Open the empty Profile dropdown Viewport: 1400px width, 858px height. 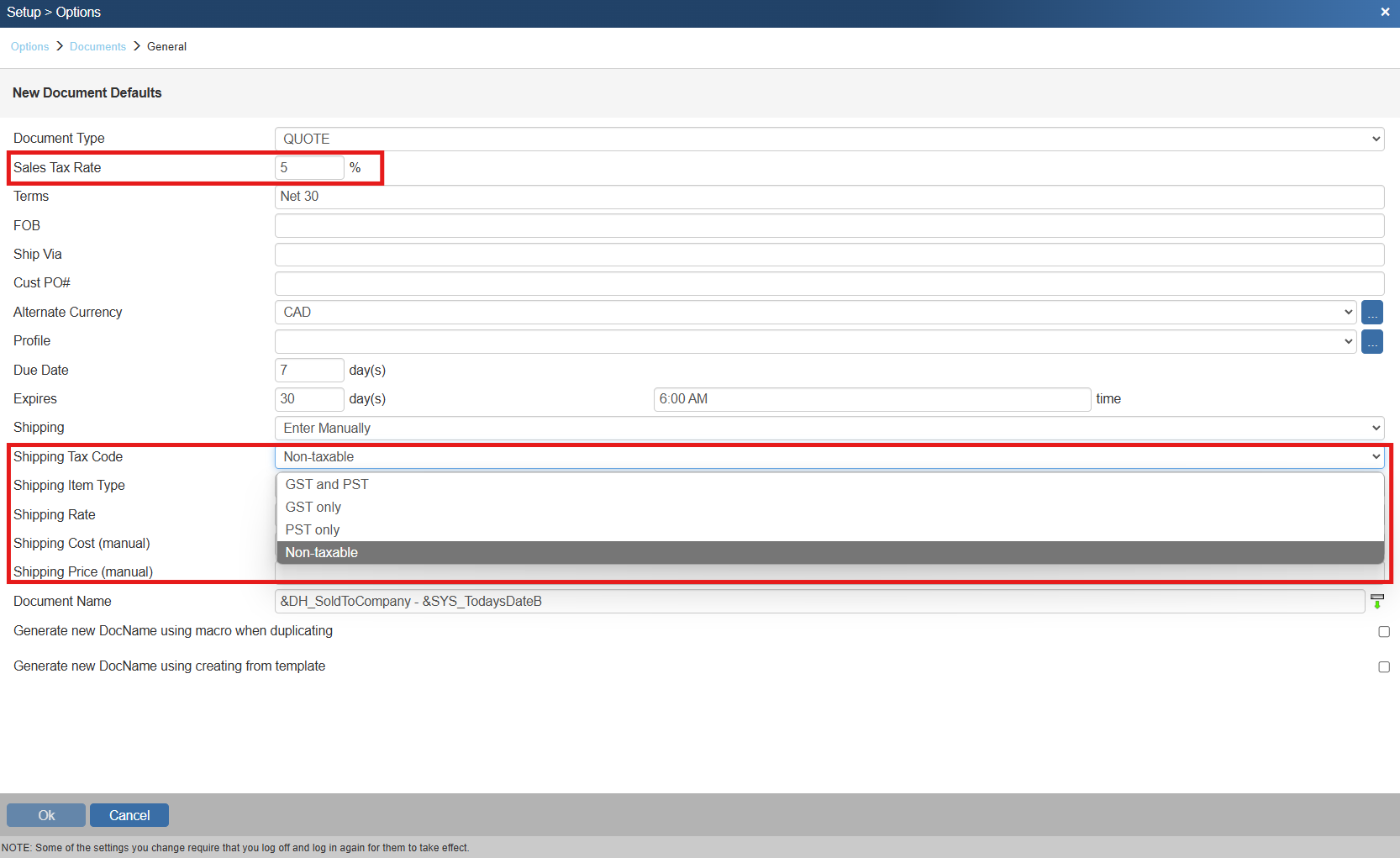[814, 342]
